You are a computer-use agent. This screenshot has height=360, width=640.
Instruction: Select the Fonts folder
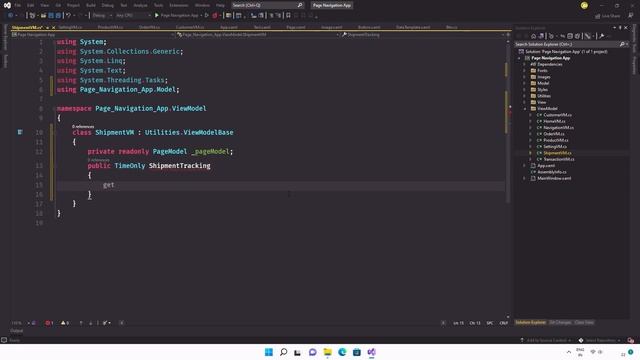tap(542, 71)
